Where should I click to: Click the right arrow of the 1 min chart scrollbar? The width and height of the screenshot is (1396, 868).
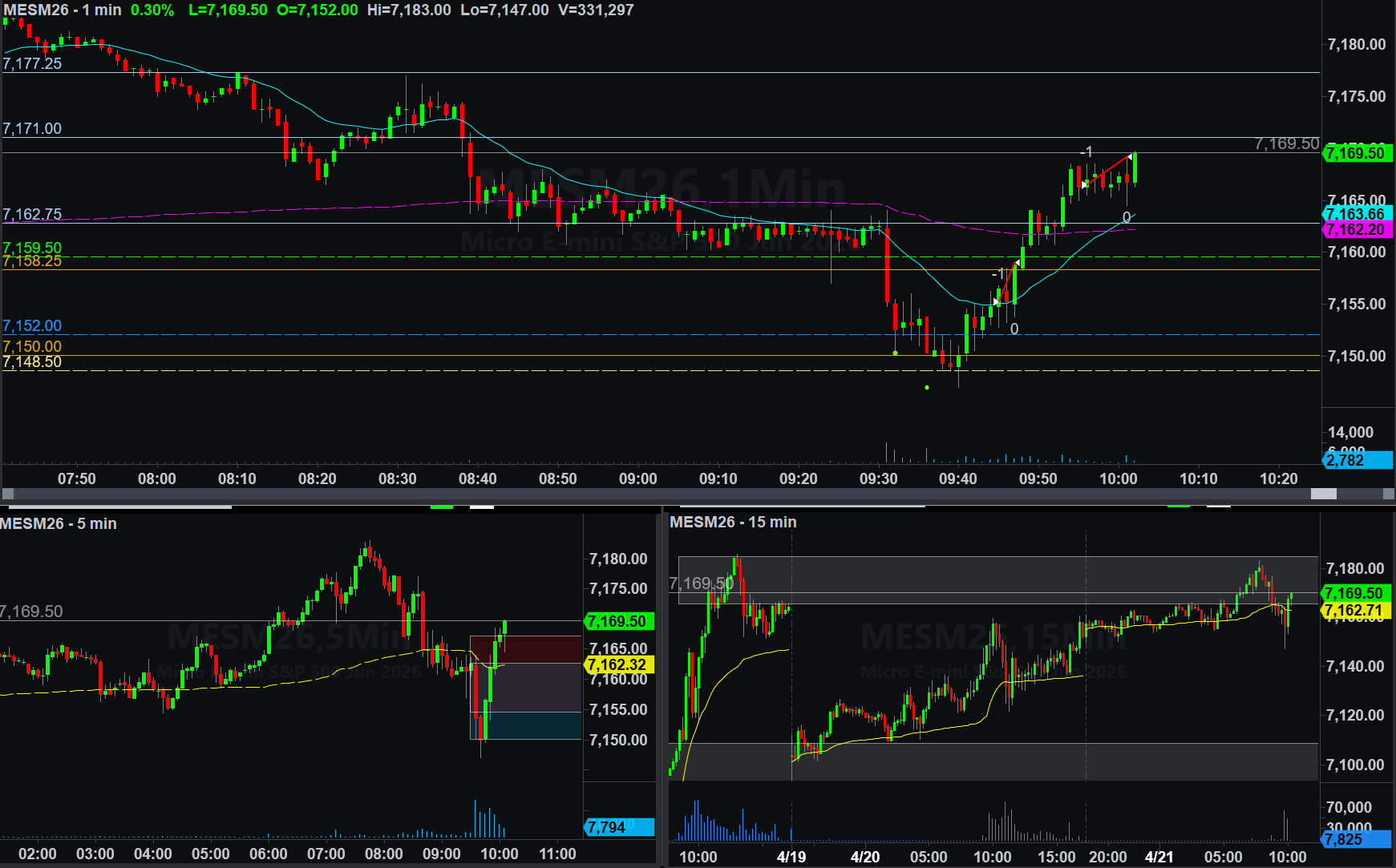pos(1388,494)
